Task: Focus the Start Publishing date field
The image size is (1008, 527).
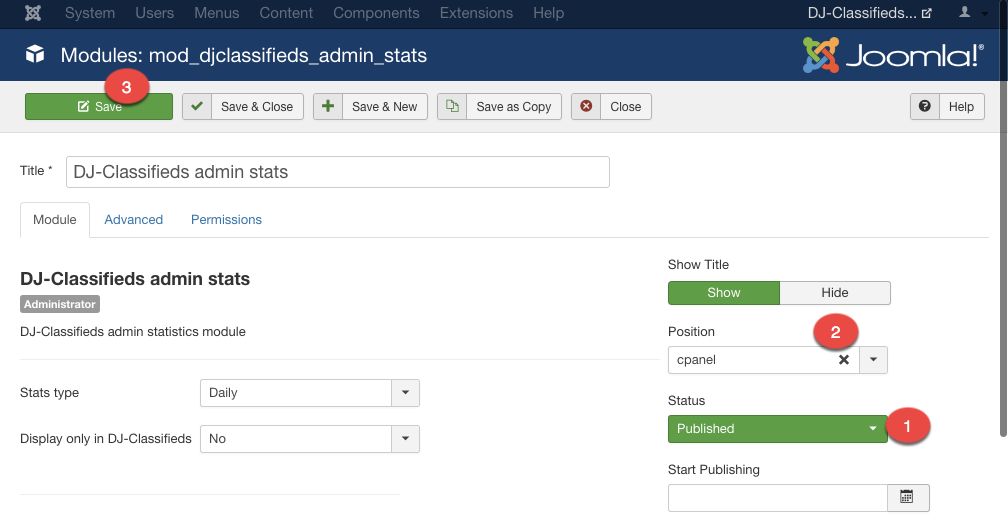Action: tap(778, 498)
